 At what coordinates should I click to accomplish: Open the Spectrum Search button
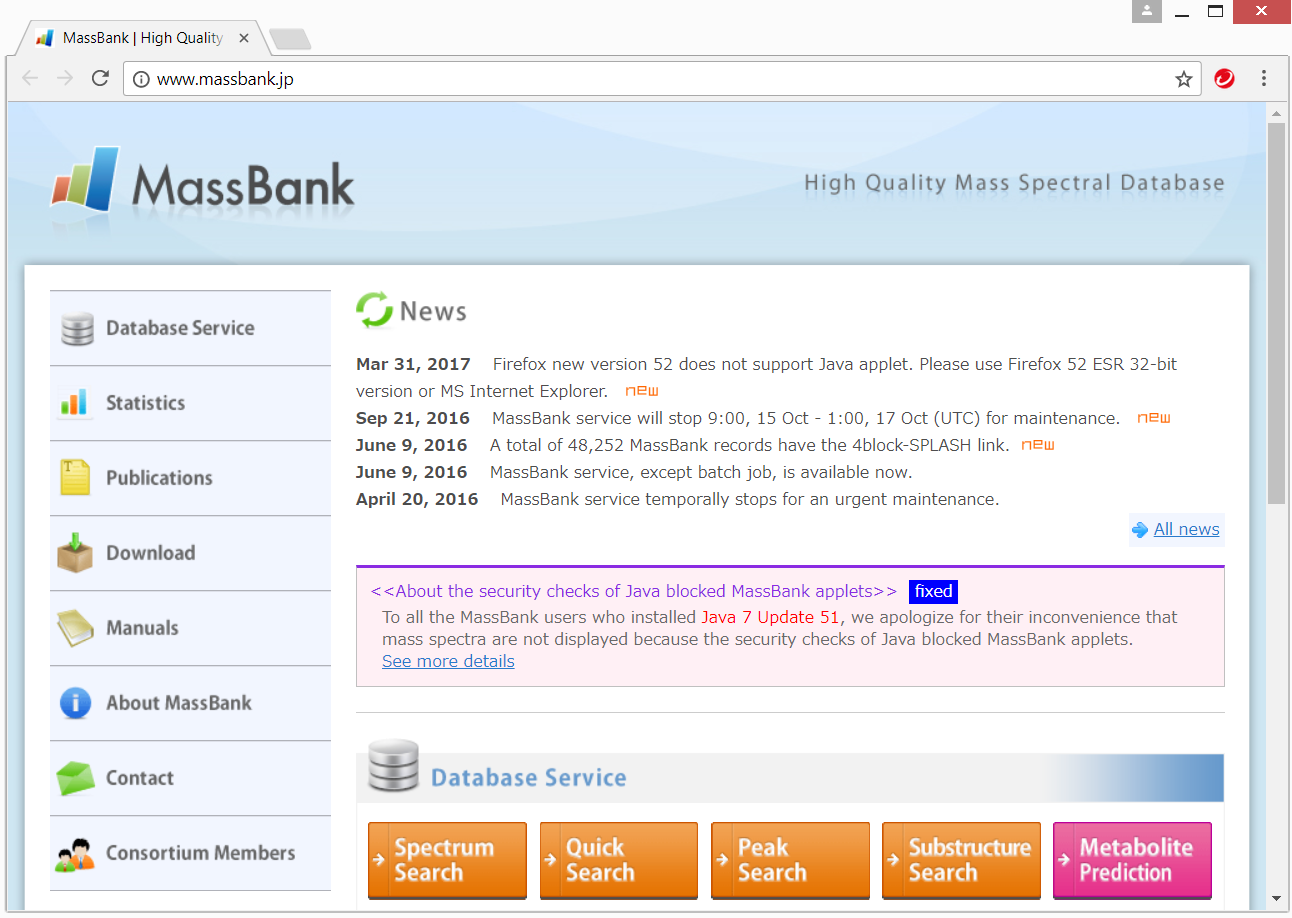(447, 861)
